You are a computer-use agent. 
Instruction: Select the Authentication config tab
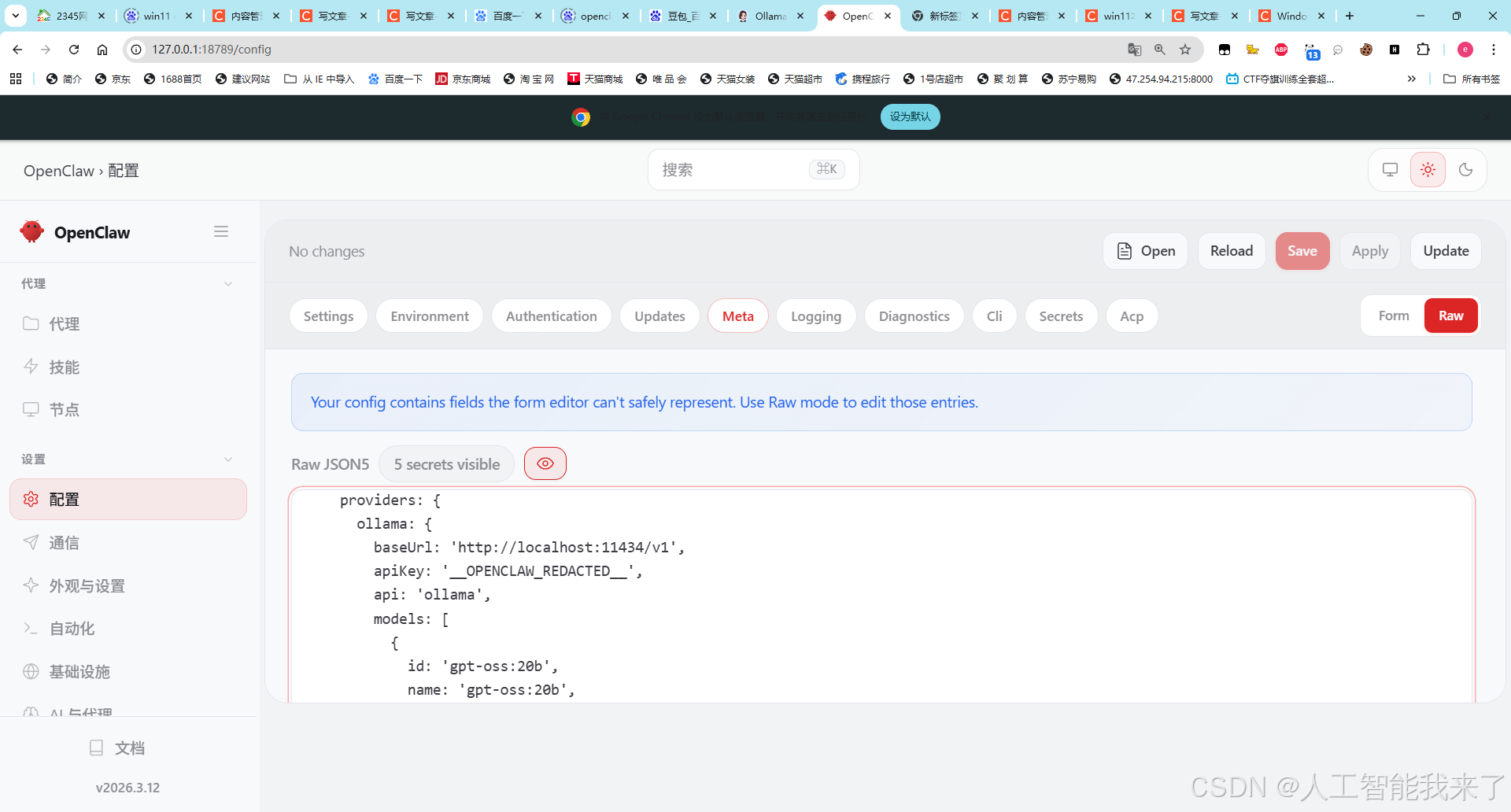tap(552, 316)
